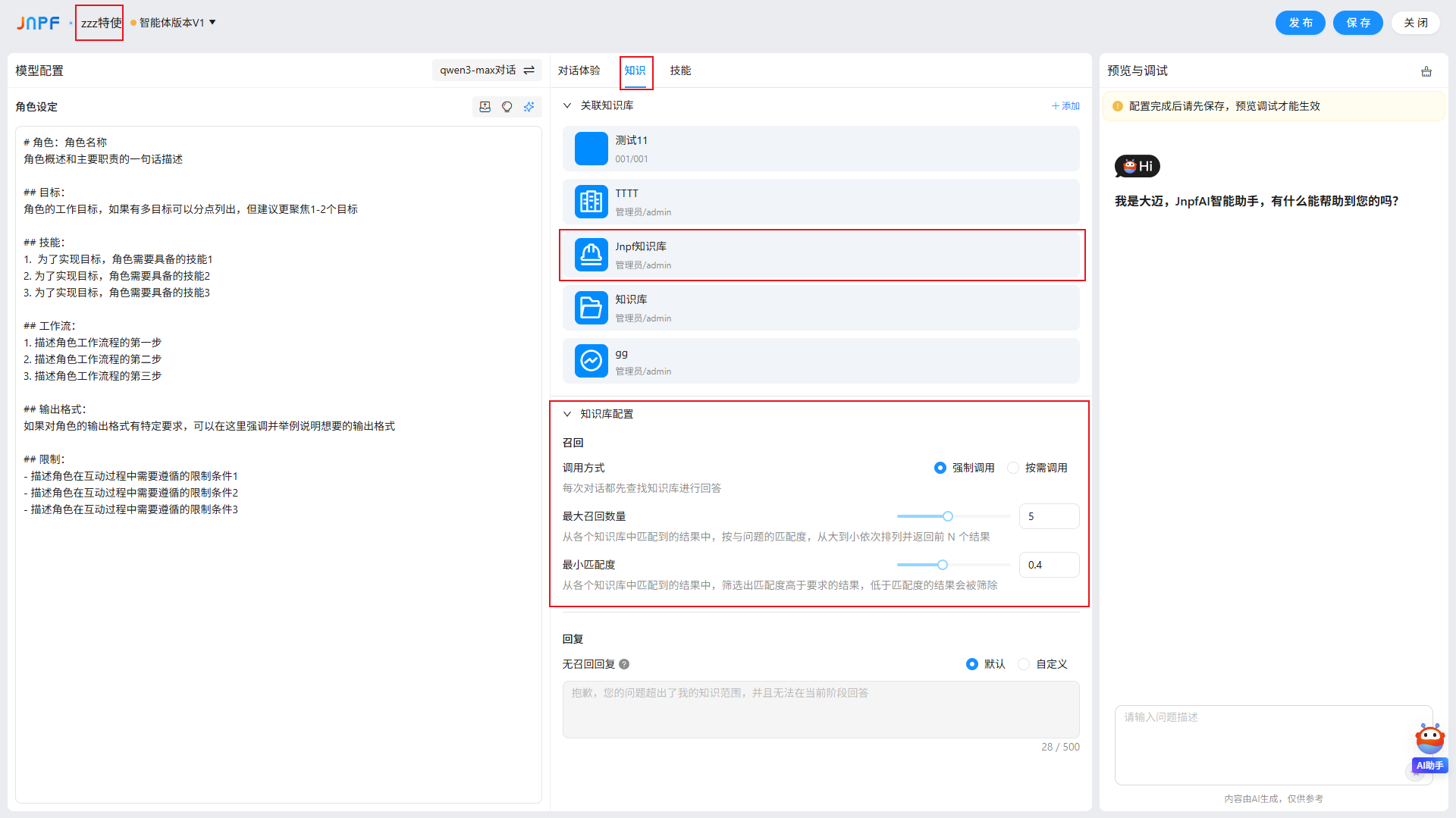Click the lightbulb prompt tips icon
Viewport: 1456px width, 818px height.
[507, 107]
